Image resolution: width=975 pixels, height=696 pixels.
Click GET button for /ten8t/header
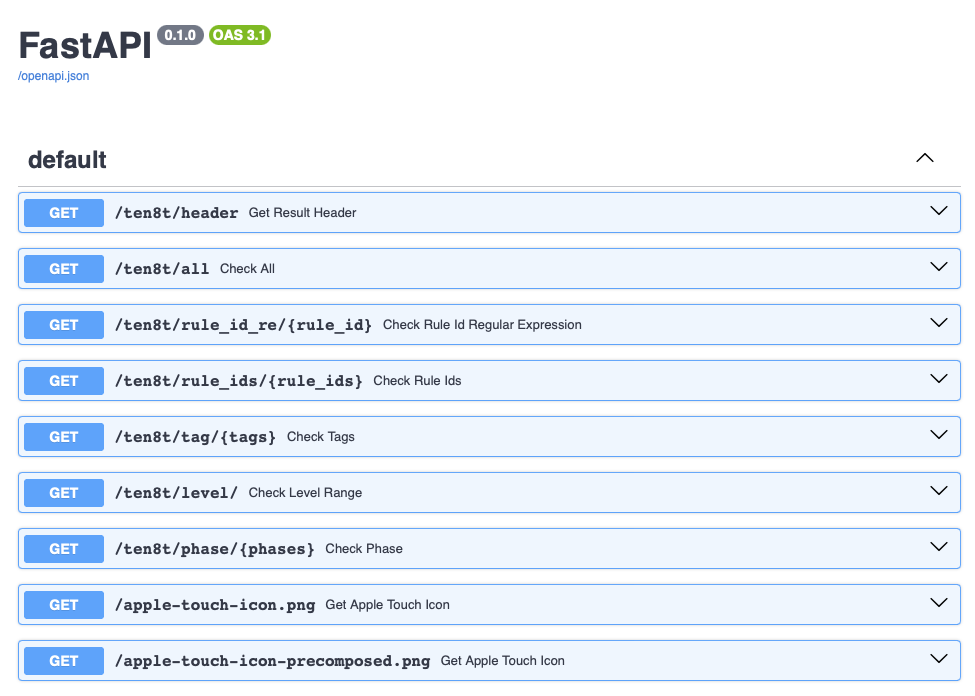pos(64,213)
